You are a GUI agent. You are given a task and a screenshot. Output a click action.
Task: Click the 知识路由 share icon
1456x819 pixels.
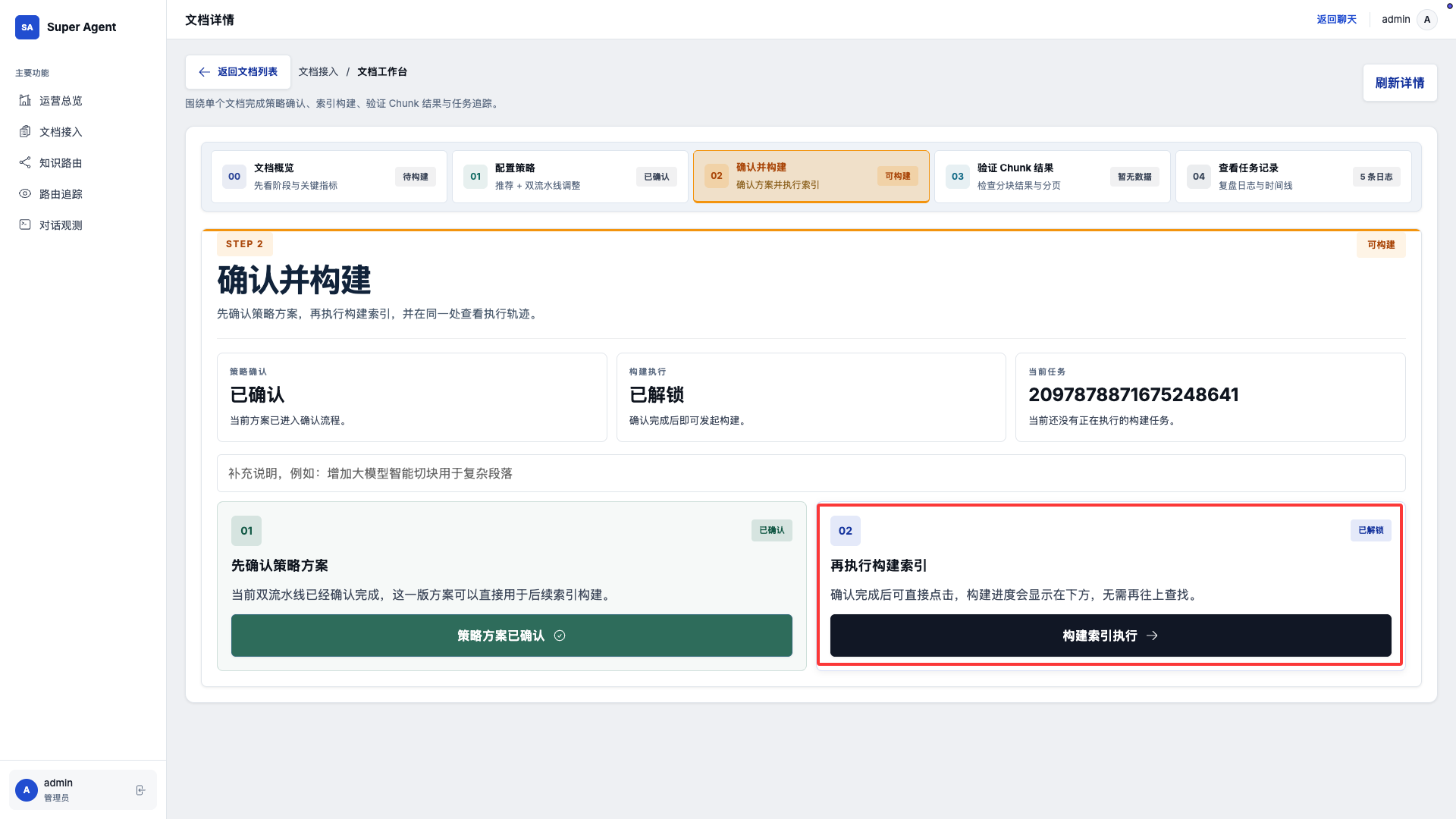[x=25, y=162]
